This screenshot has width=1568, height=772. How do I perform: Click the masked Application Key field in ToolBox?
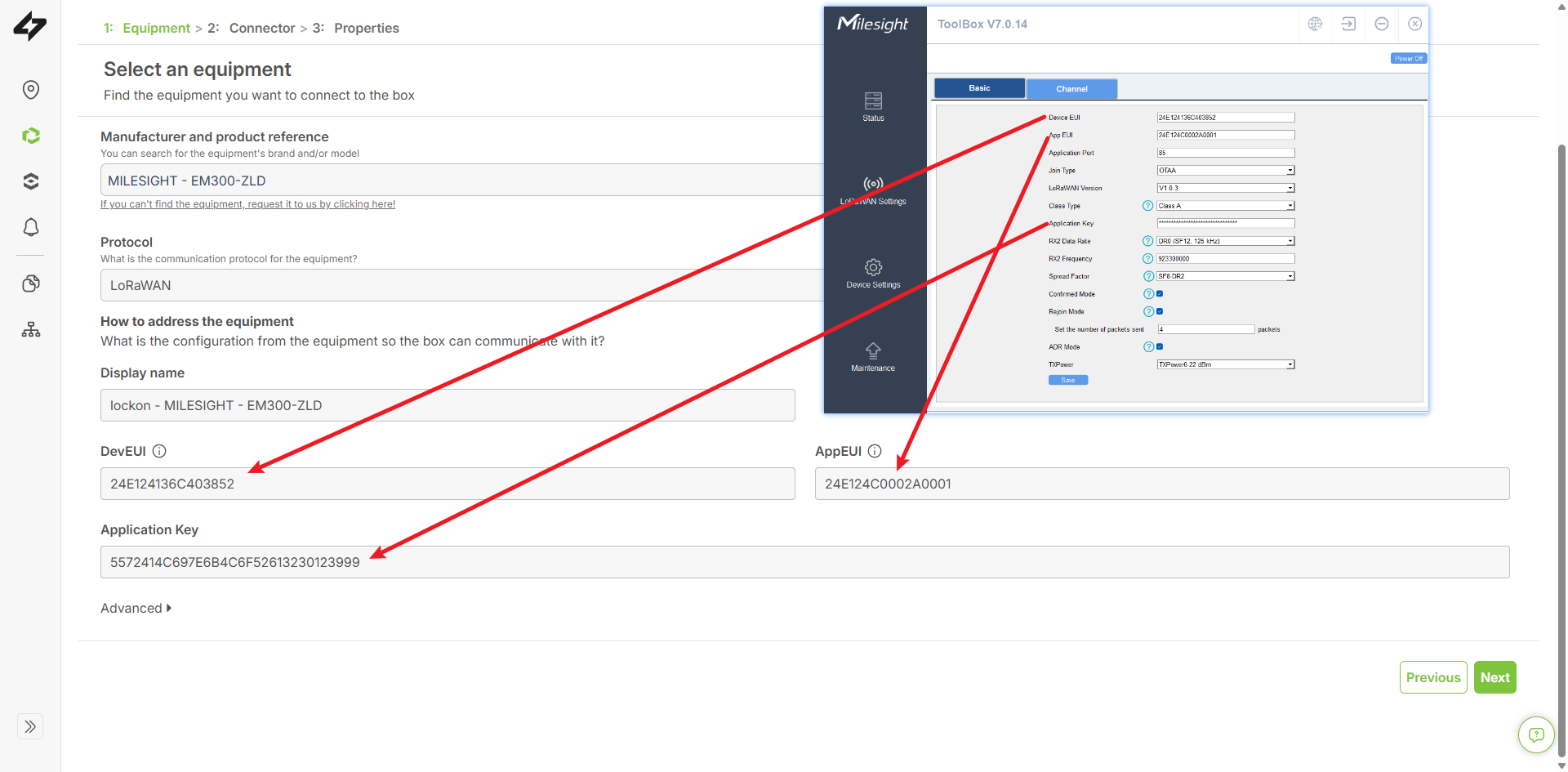point(1226,223)
